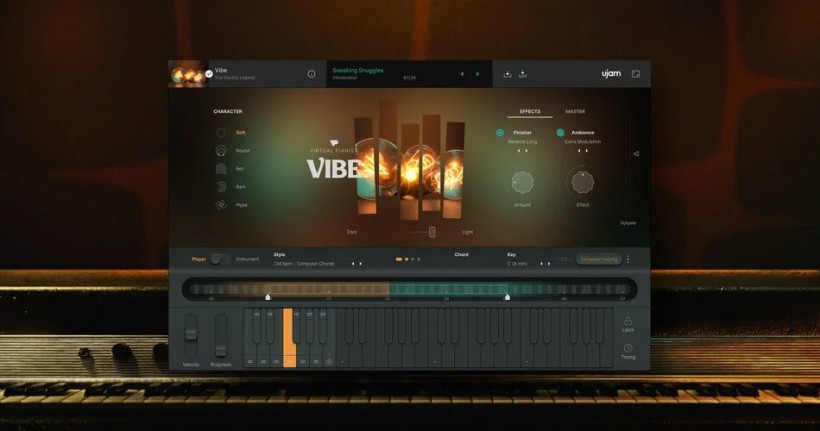Click the Dark to Light tone slider handle

coord(432,232)
